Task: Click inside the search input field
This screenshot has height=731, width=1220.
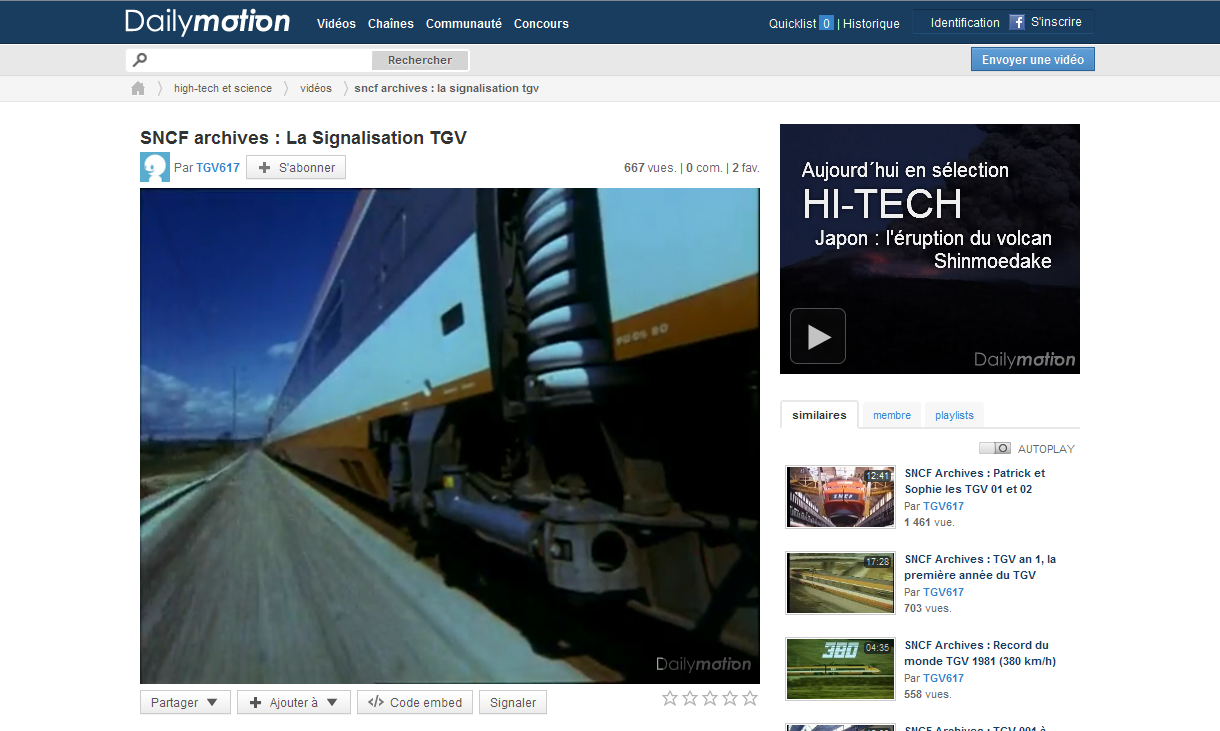Action: (x=260, y=60)
